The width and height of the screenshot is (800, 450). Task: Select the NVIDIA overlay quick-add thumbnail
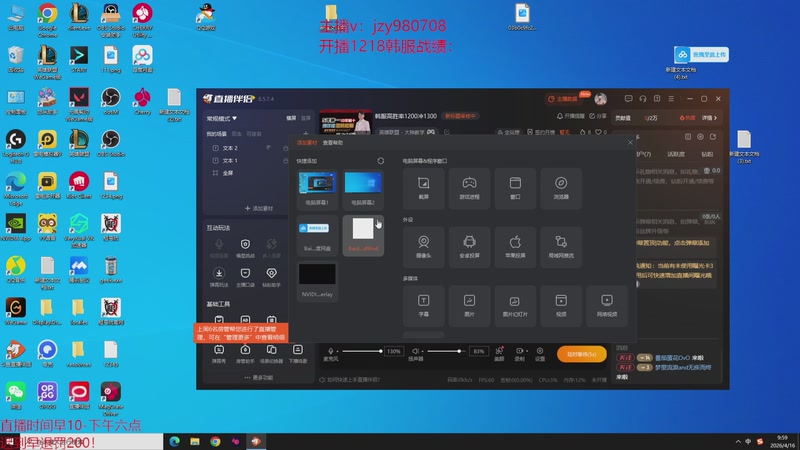pos(317,281)
